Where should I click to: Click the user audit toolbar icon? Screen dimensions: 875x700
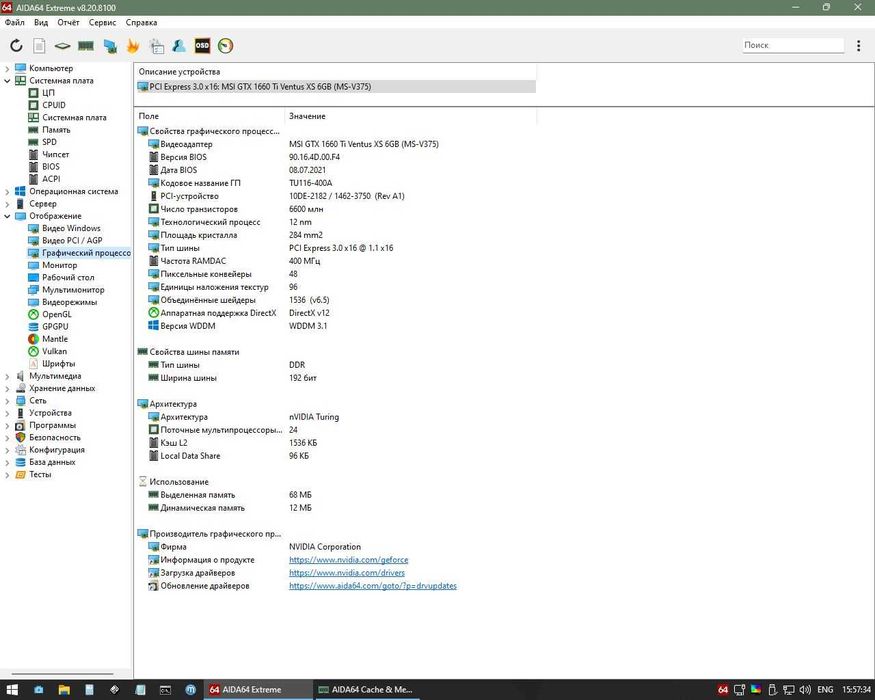179,46
